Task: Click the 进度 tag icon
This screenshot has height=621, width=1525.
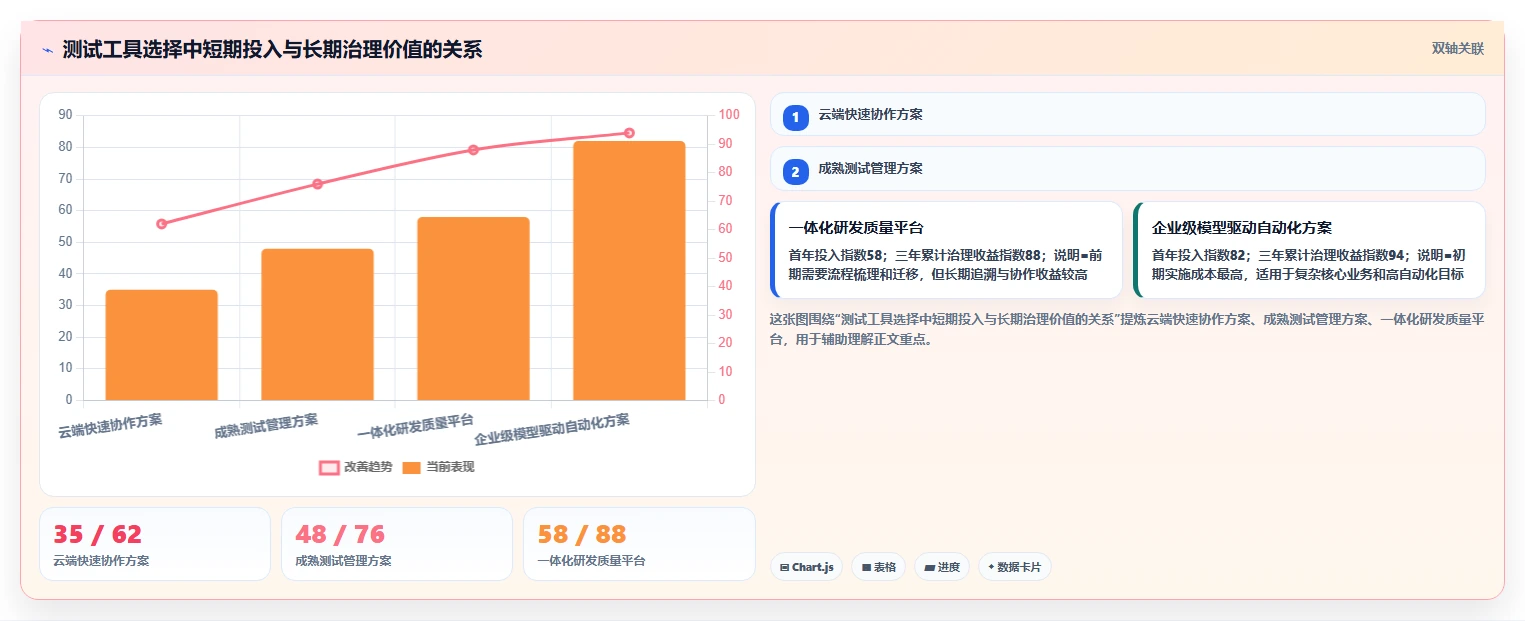Action: 929,567
